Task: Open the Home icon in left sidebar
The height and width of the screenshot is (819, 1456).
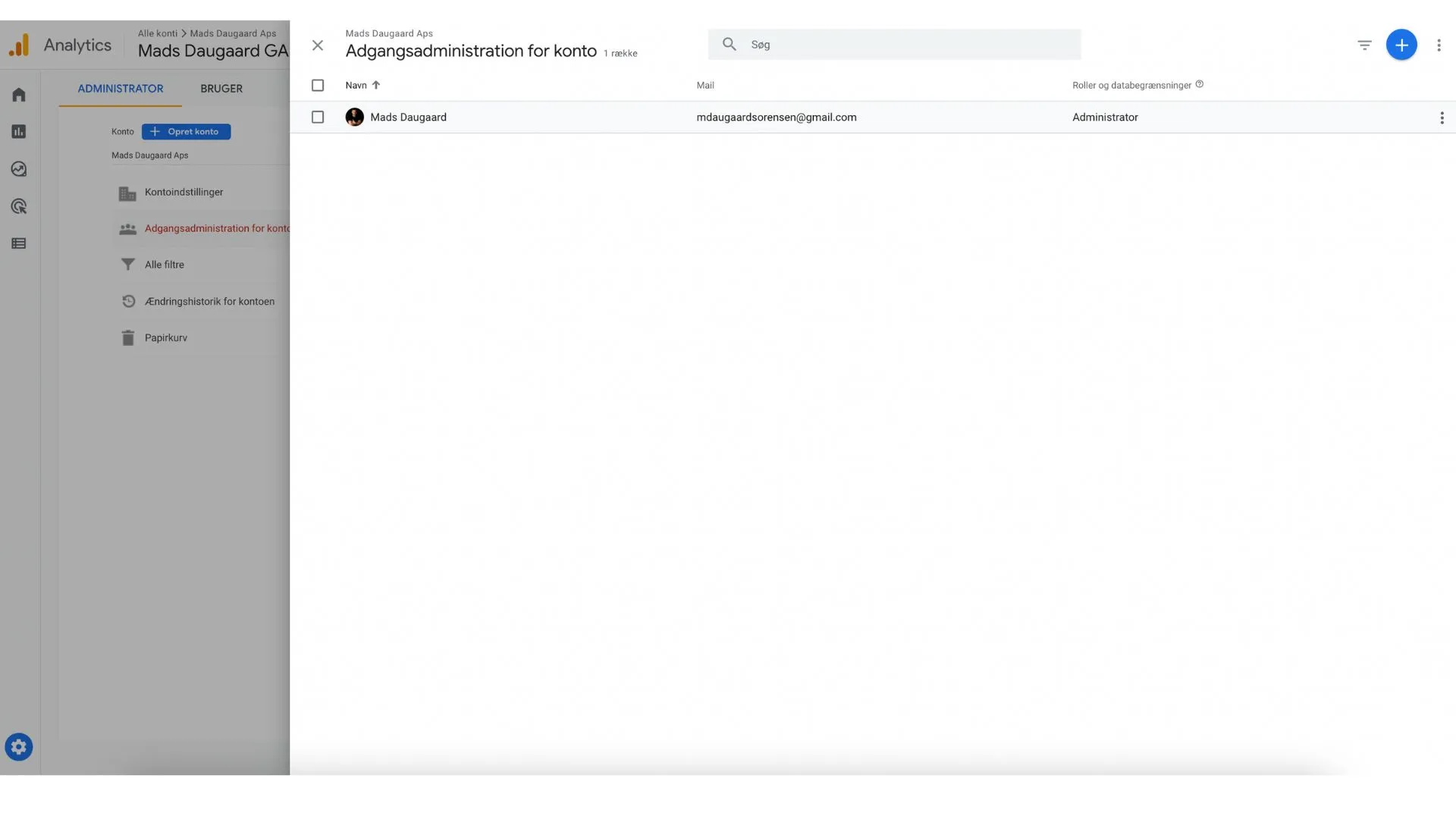Action: click(19, 95)
